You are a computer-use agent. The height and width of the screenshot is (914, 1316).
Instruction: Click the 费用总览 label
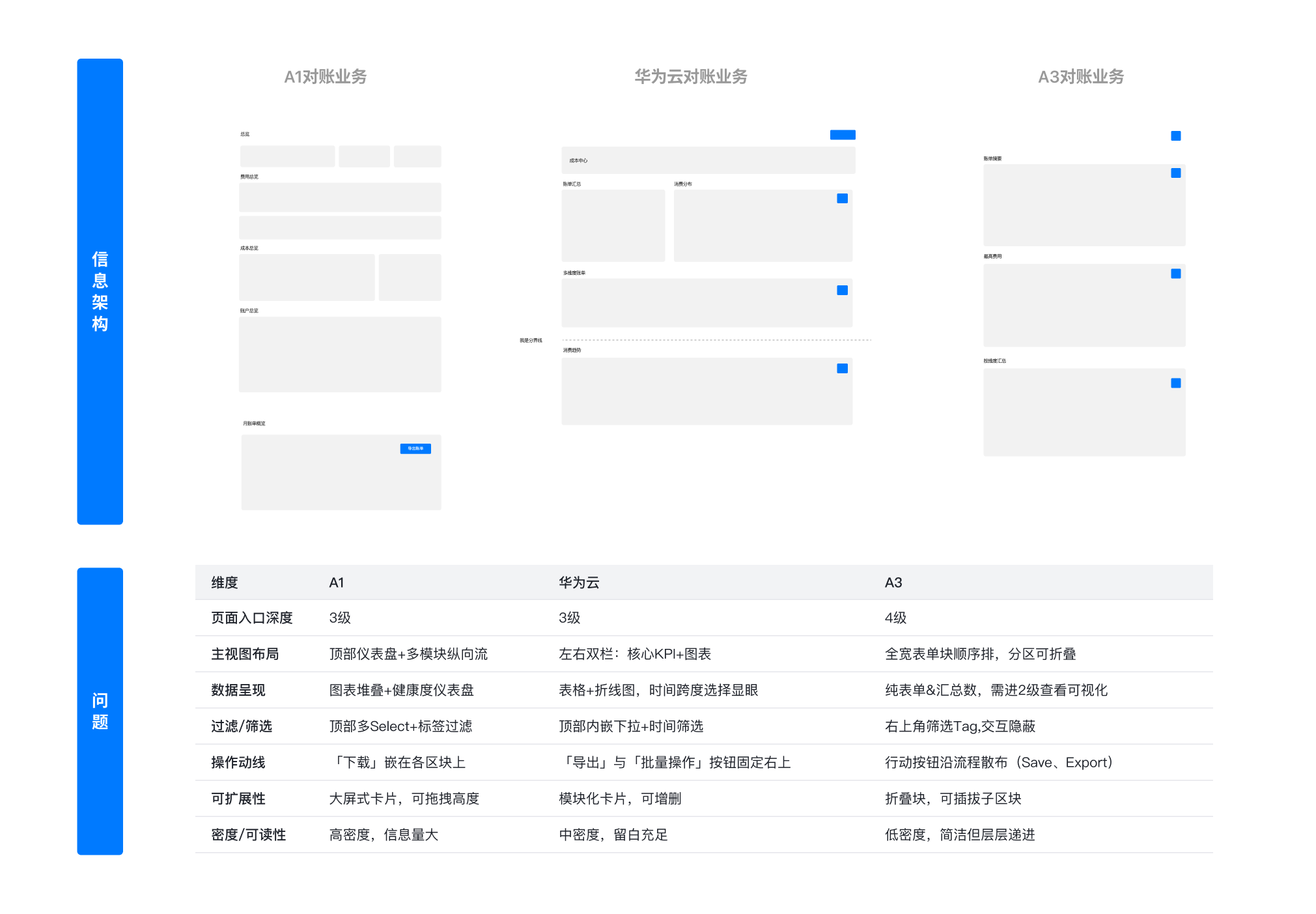tap(249, 177)
